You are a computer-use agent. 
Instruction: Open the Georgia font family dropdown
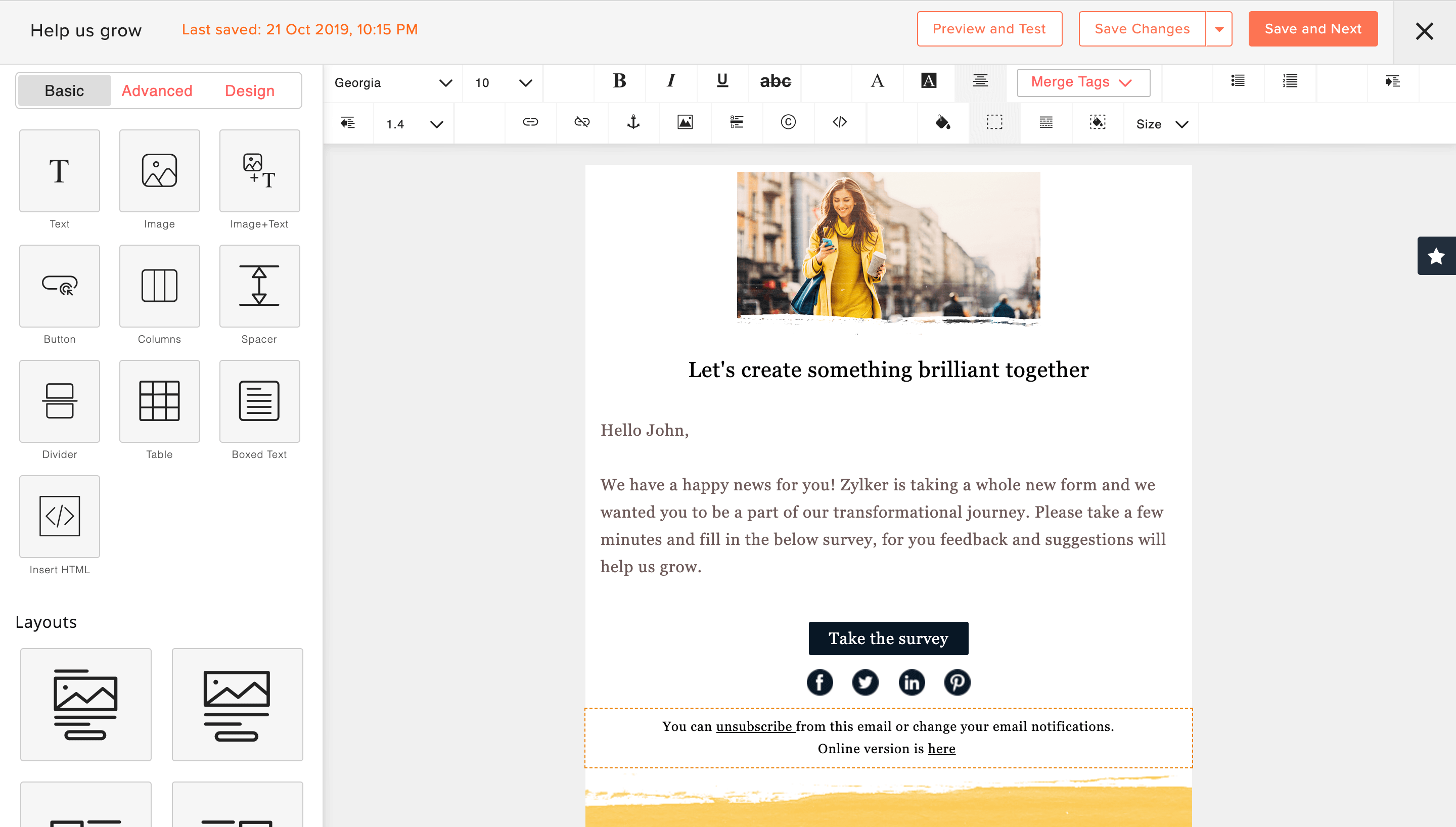tap(393, 83)
